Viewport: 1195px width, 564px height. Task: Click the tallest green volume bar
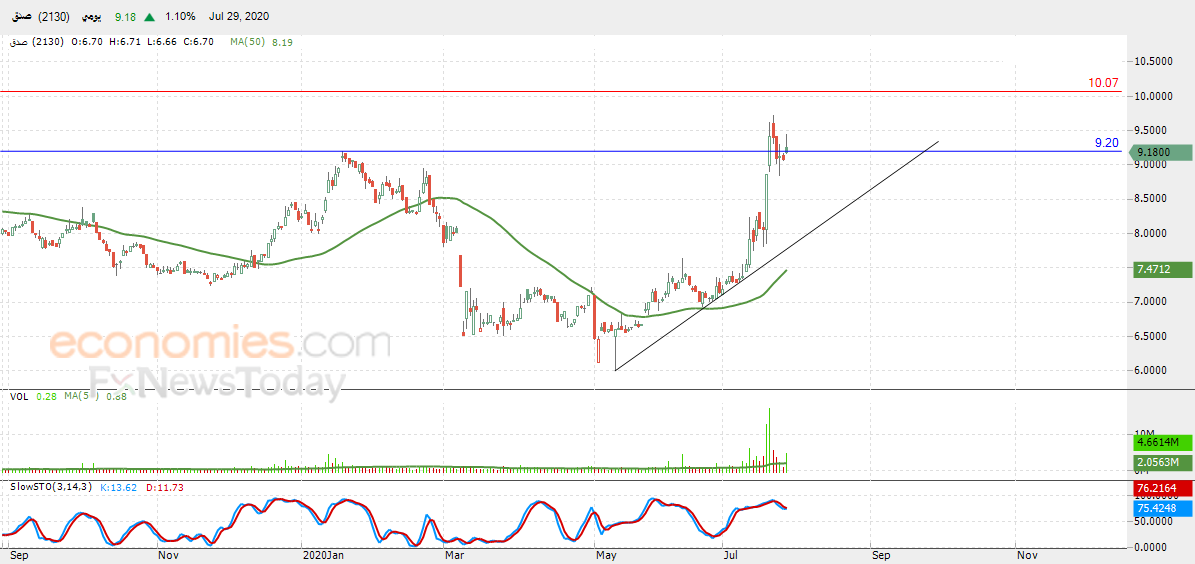coord(769,440)
